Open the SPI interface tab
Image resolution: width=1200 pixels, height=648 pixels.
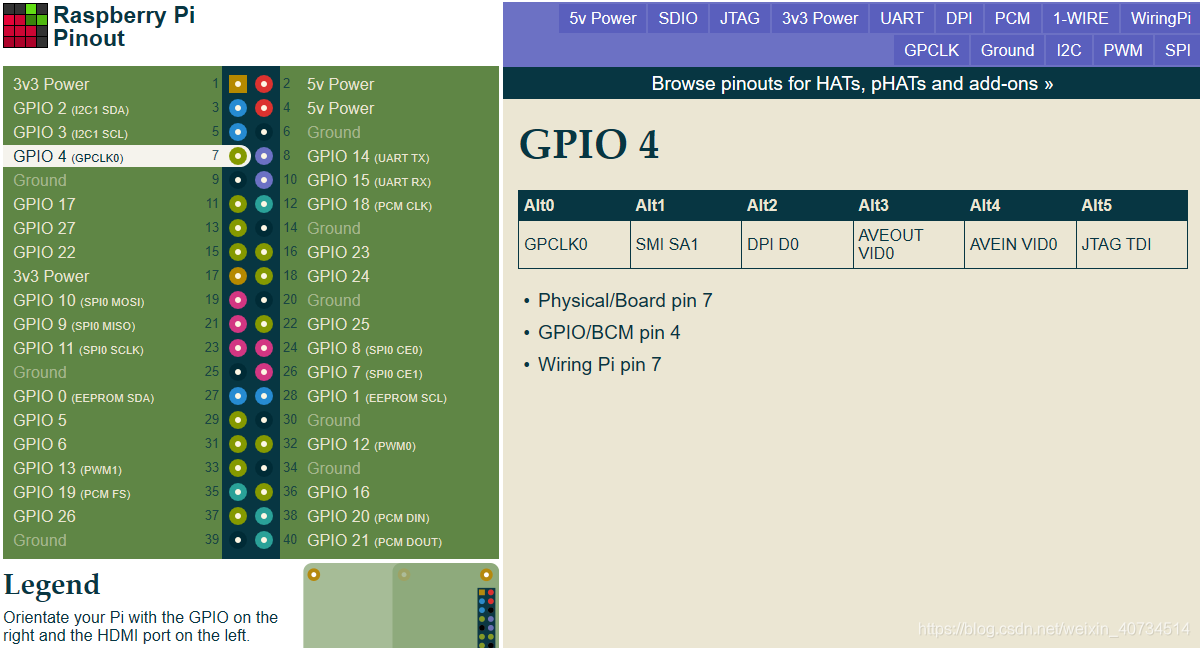(1177, 50)
